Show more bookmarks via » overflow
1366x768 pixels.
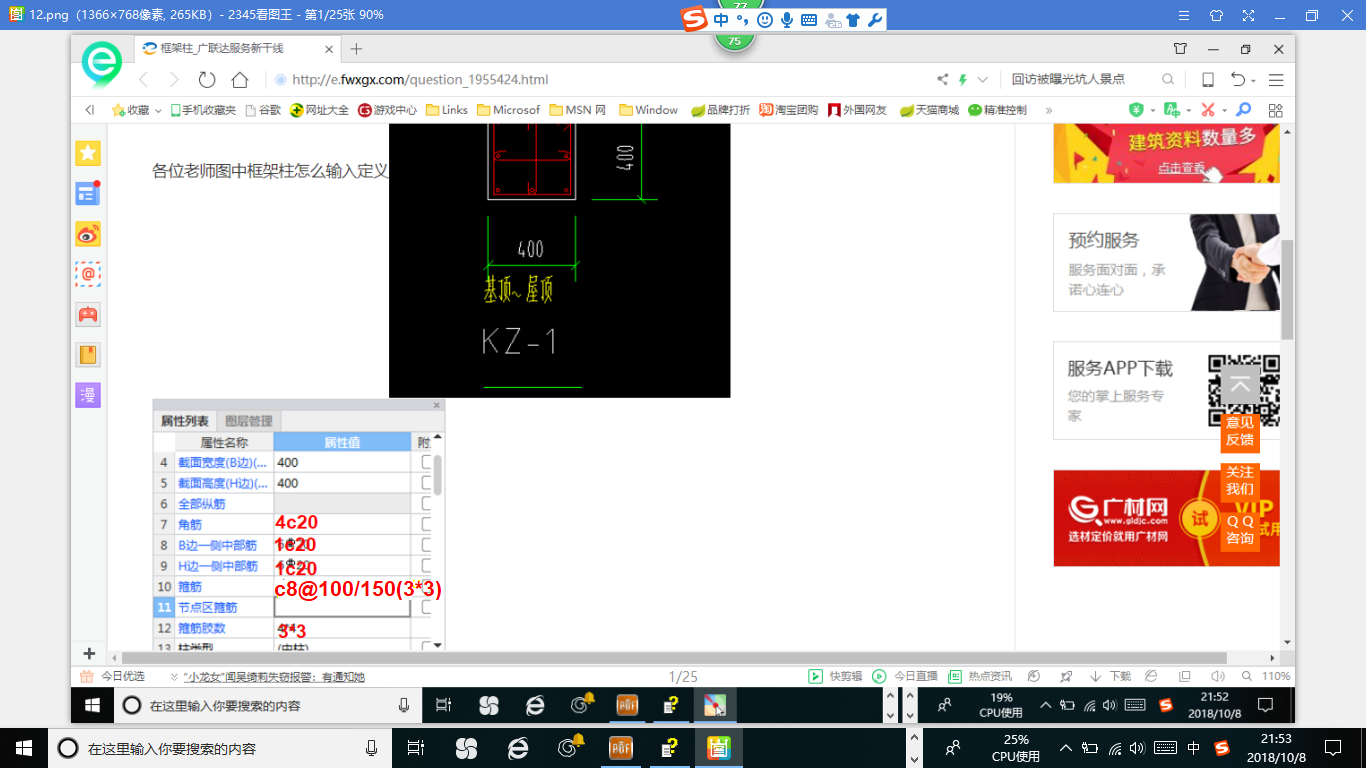pos(1048,110)
